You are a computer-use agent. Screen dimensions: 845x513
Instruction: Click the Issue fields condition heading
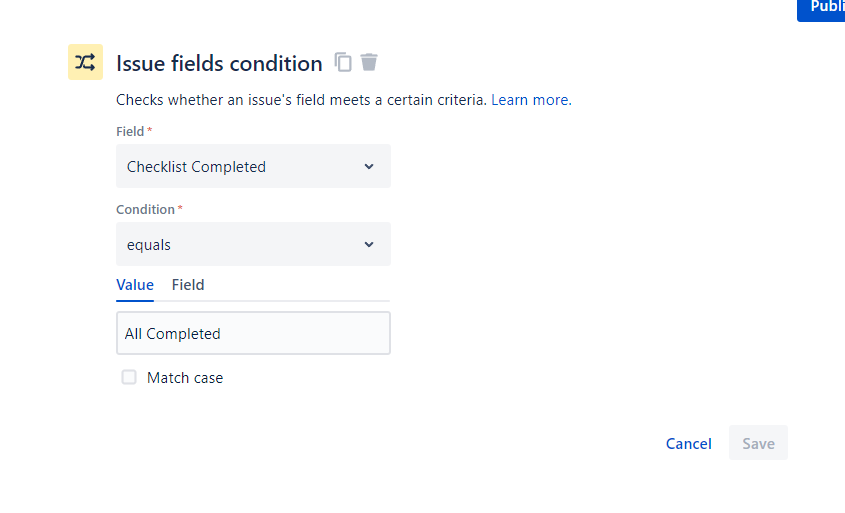pyautogui.click(x=219, y=64)
